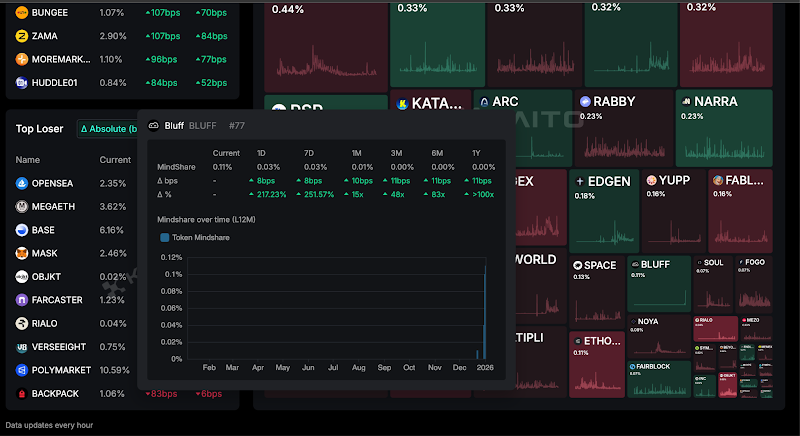Click the MASK fox logo icon

21,253
